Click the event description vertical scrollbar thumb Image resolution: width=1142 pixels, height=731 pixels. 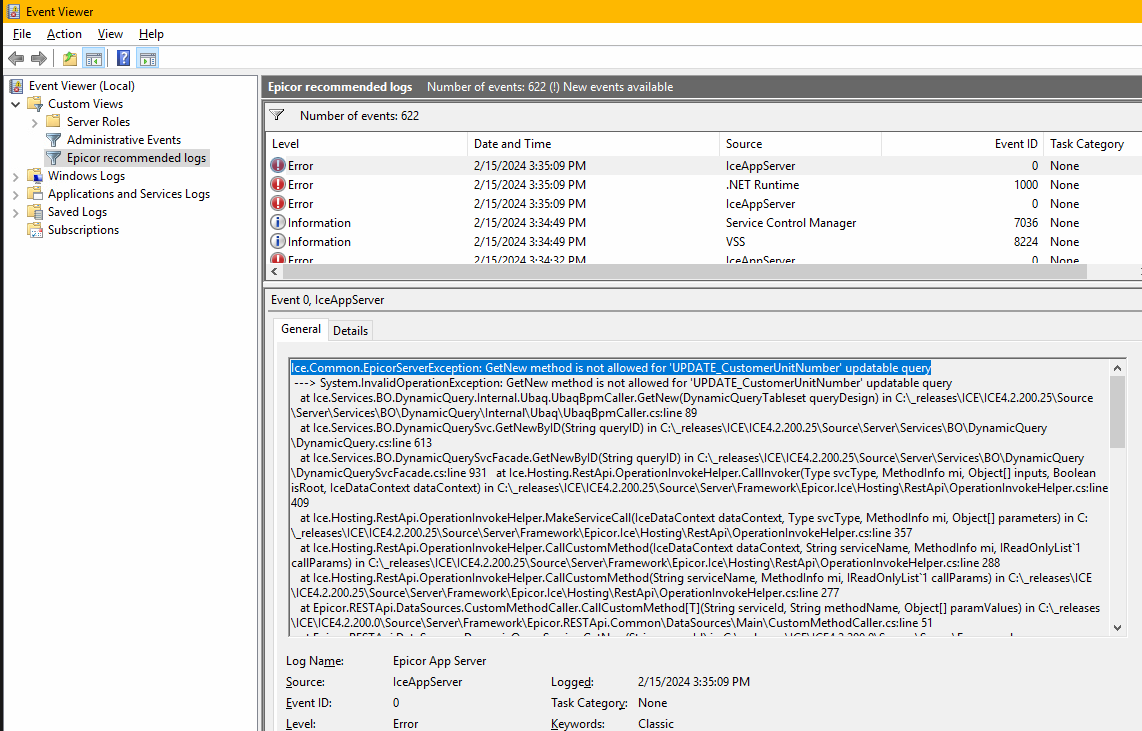pos(1117,411)
